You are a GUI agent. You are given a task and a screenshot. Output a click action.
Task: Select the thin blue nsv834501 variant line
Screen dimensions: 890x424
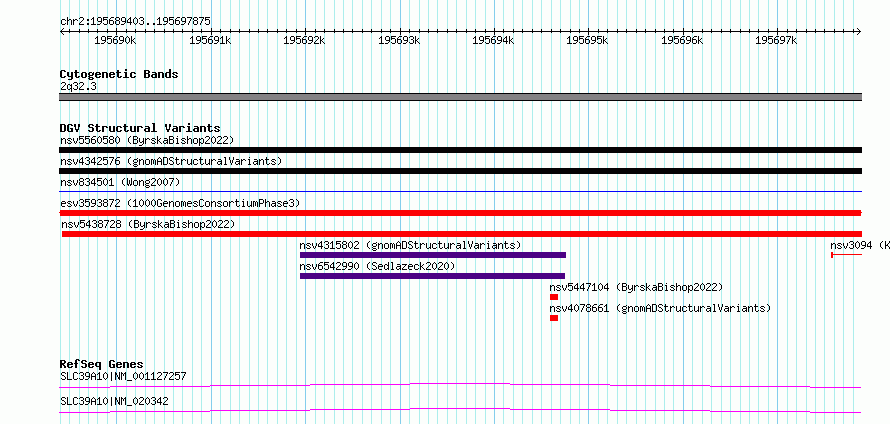(x=460, y=192)
